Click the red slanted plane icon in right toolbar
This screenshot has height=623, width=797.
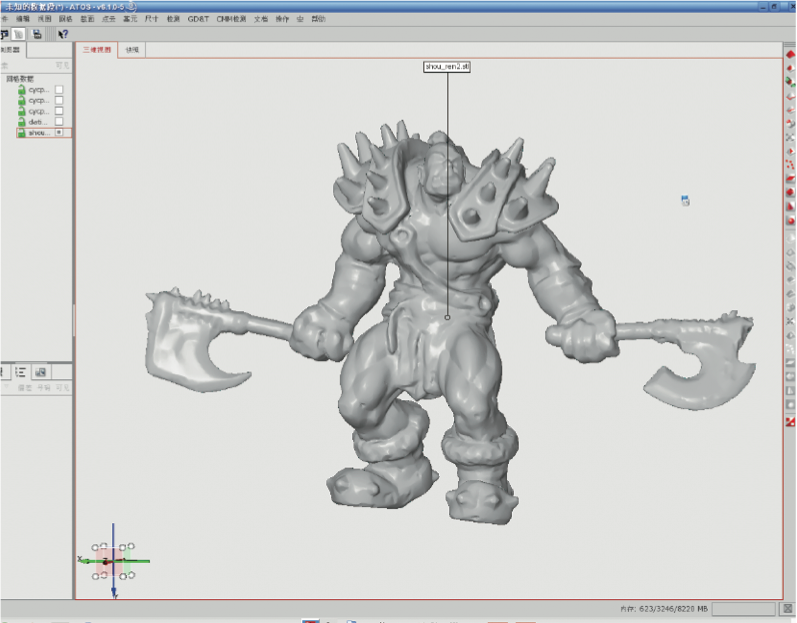pyautogui.click(x=790, y=178)
